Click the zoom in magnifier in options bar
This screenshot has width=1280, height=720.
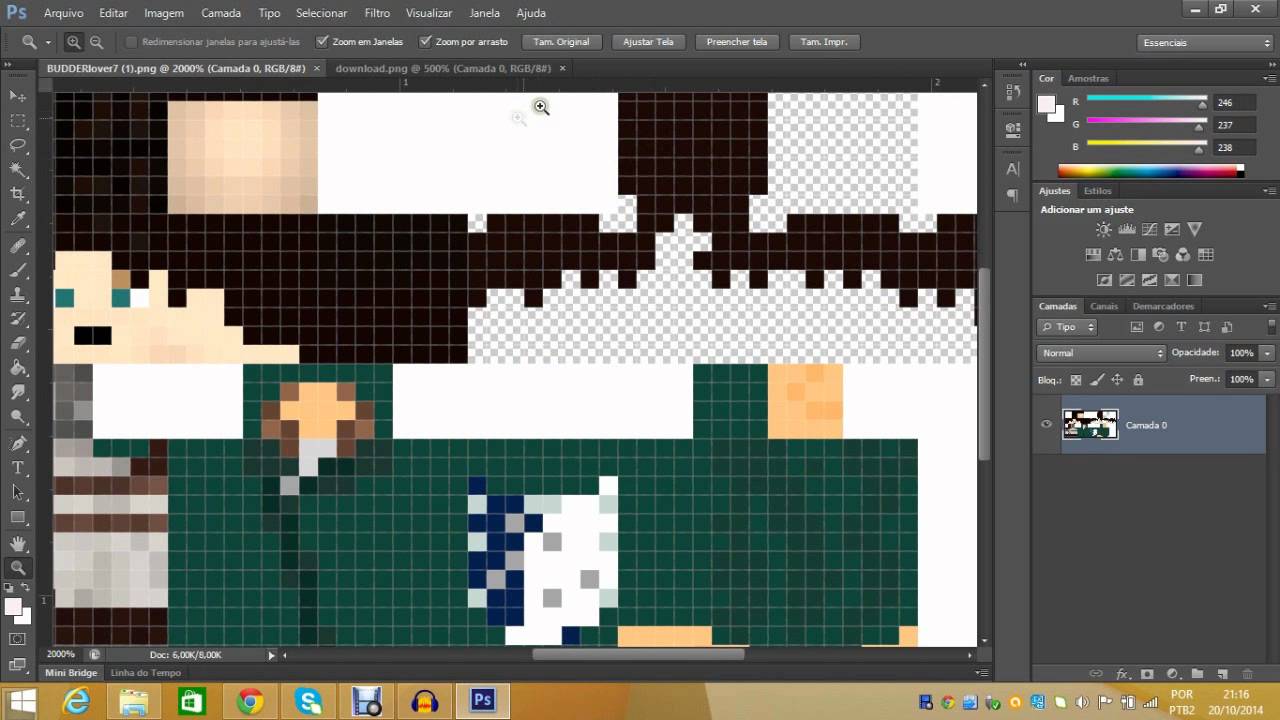coord(73,42)
